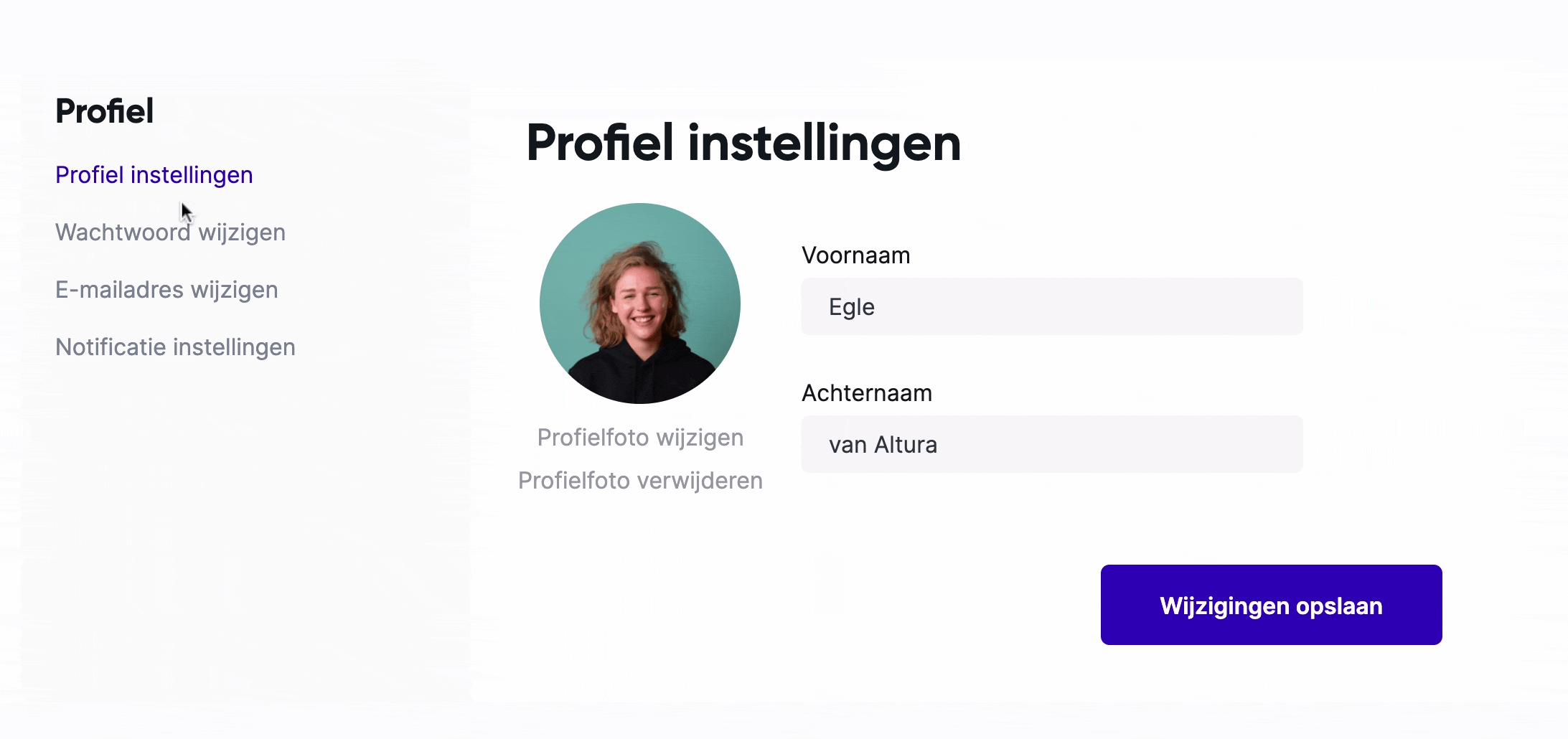Screen dimensions: 1568x739
Task: Choose the notification settings menu entry
Action: click(175, 347)
